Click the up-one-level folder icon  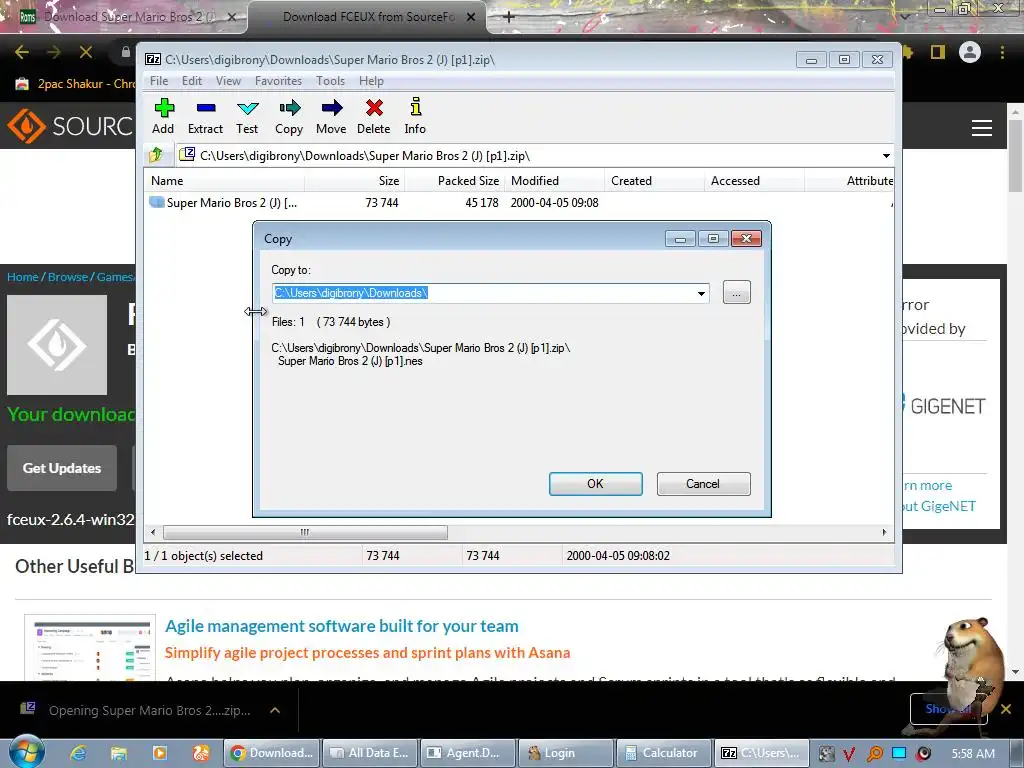coord(156,155)
